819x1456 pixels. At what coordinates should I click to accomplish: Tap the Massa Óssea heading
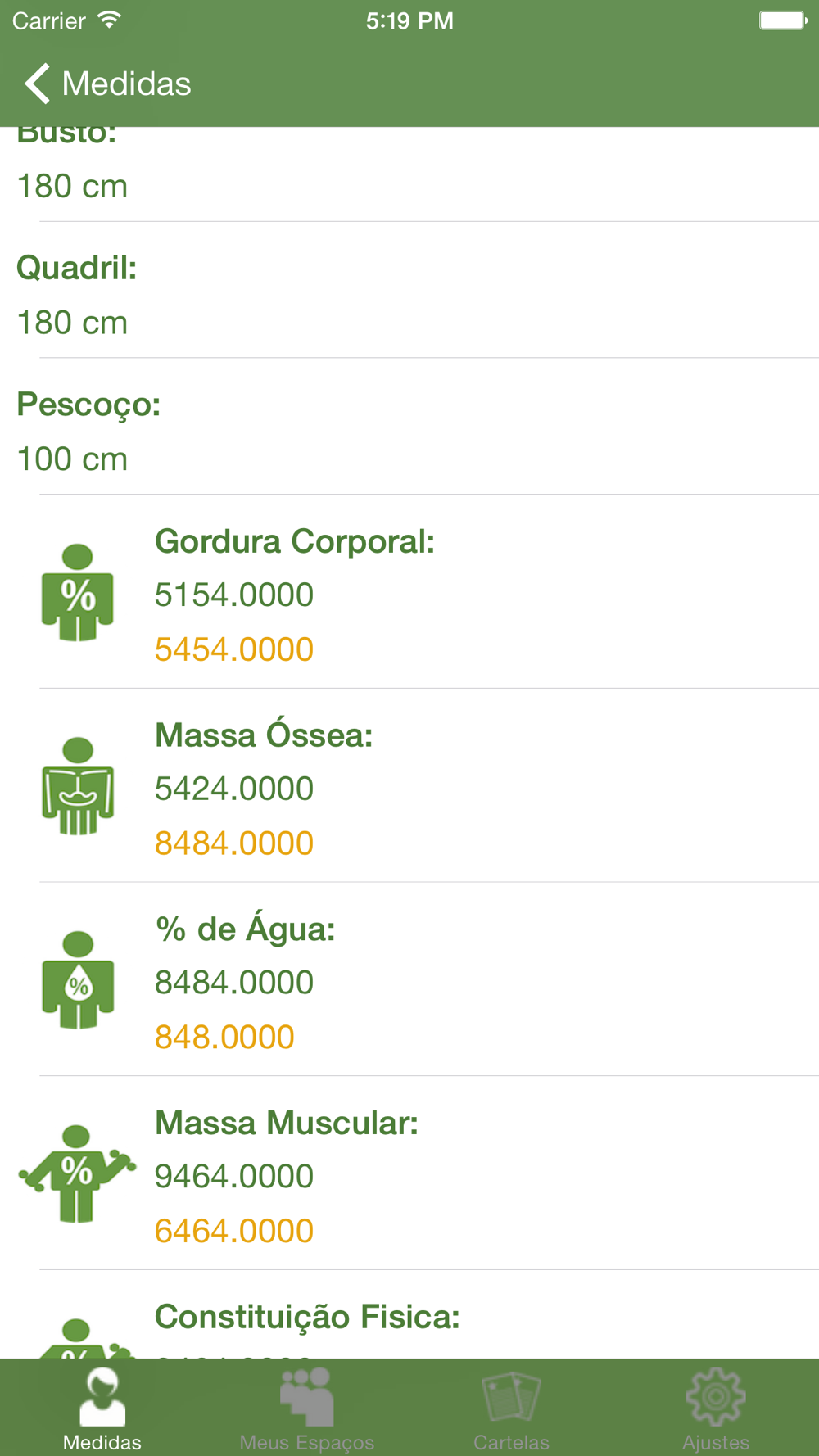[x=264, y=735]
